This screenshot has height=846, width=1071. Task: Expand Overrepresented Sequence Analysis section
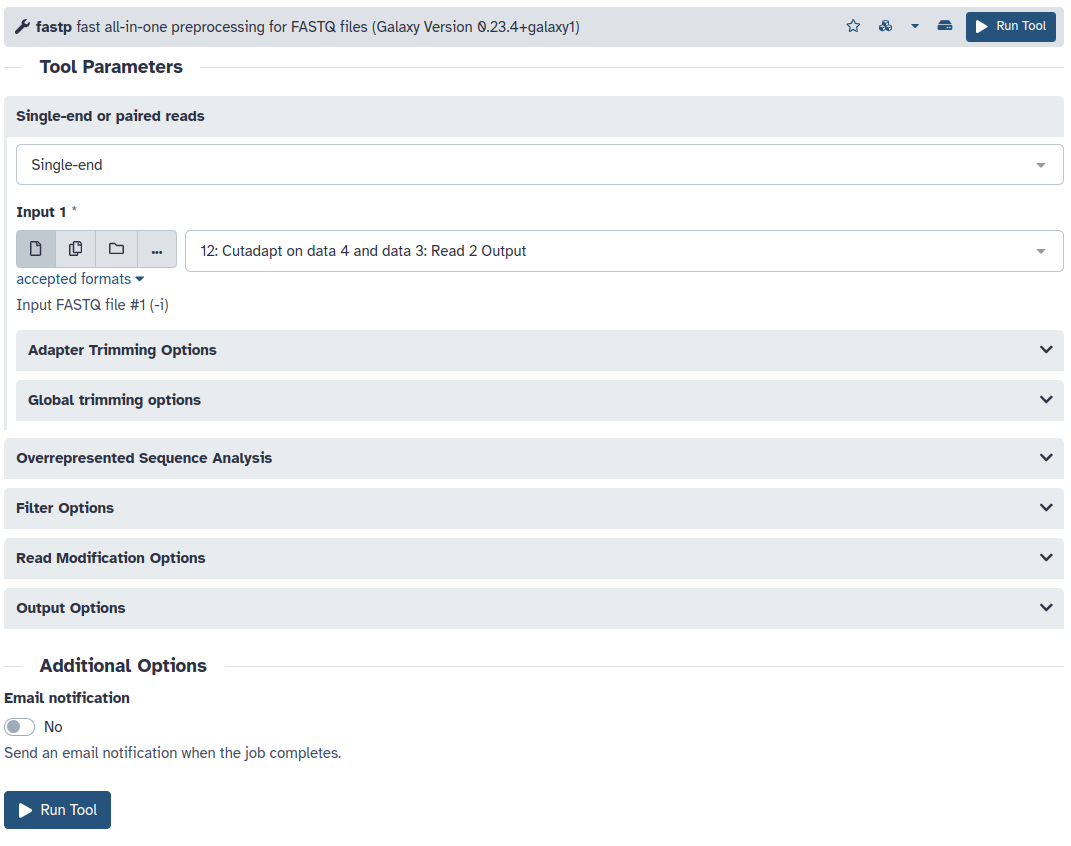tap(533, 458)
